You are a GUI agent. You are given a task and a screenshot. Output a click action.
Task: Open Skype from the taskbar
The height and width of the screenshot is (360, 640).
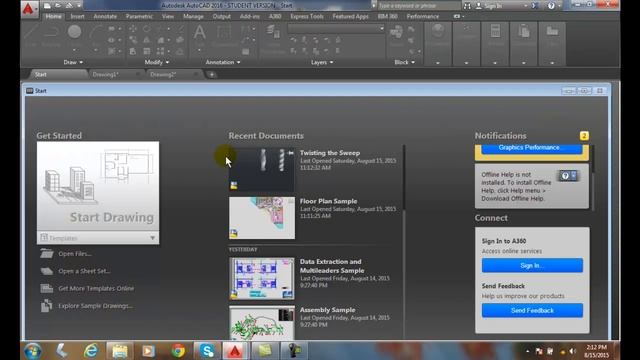coord(207,351)
